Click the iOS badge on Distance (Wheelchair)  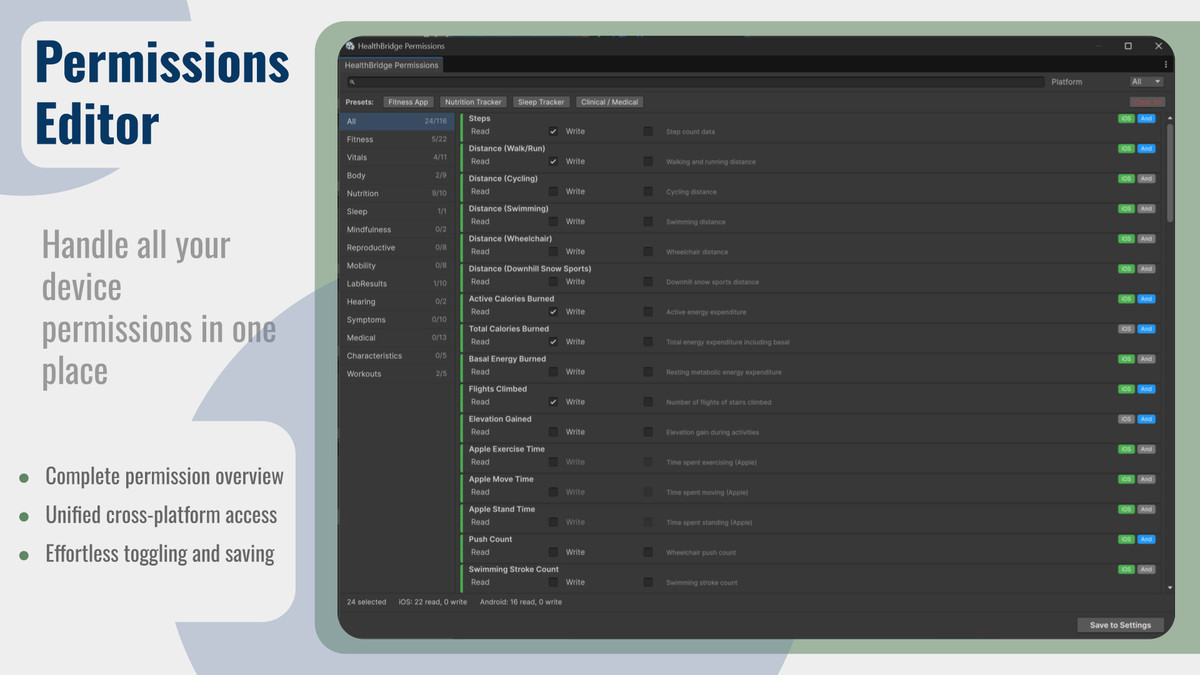[1126, 239]
